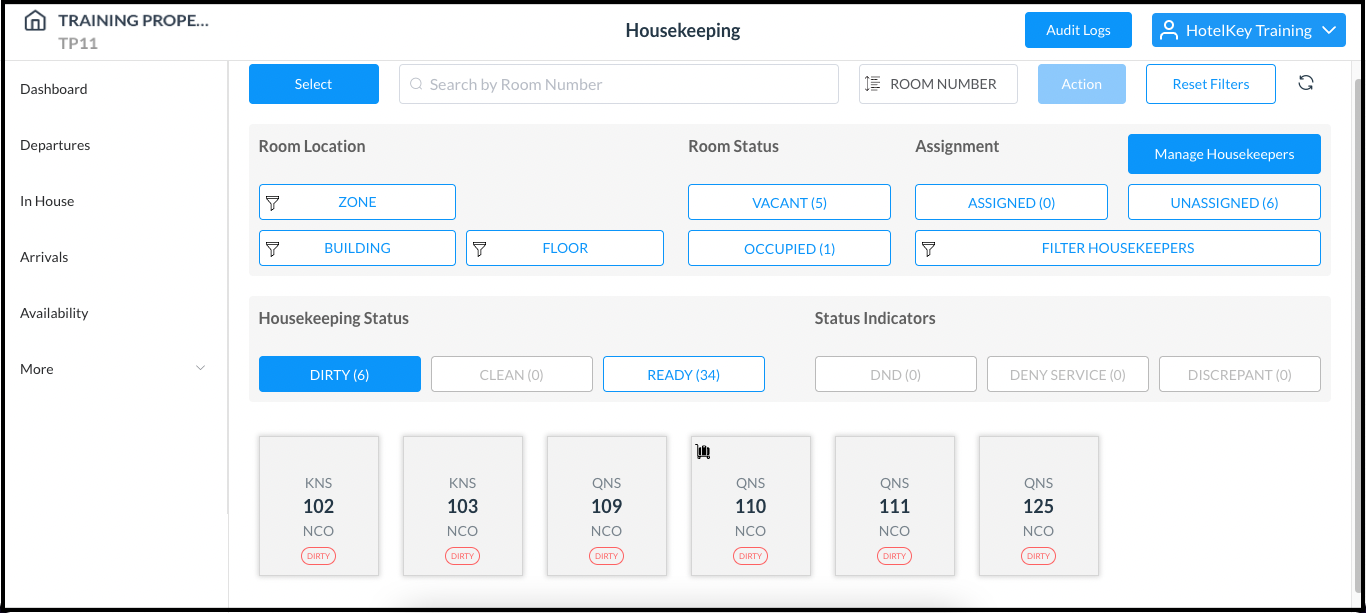Image resolution: width=1366 pixels, height=613 pixels.
Task: Click the magnifier icon in the search bar
Action: coord(415,83)
